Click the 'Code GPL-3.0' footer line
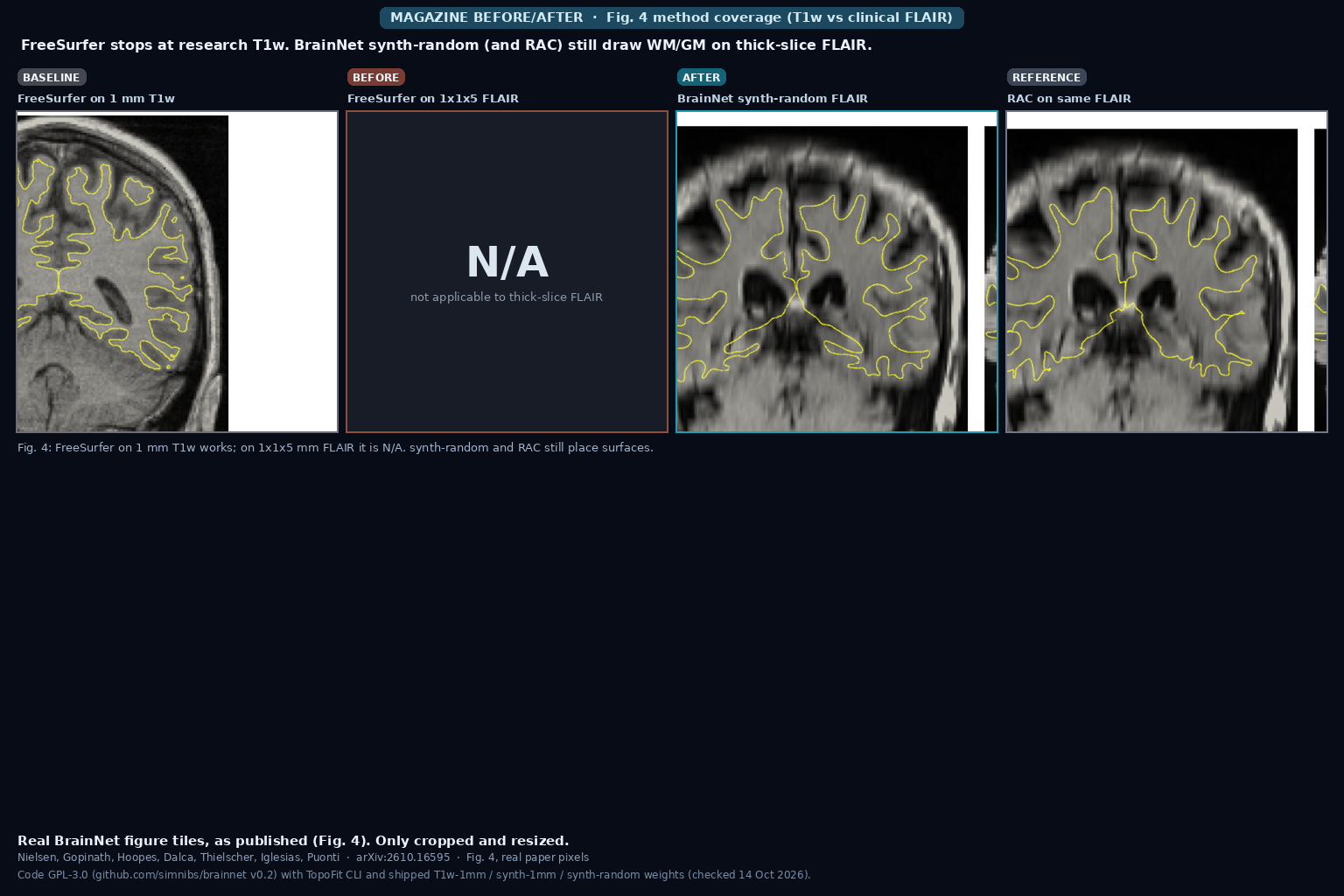The width and height of the screenshot is (1344, 896). [414, 875]
